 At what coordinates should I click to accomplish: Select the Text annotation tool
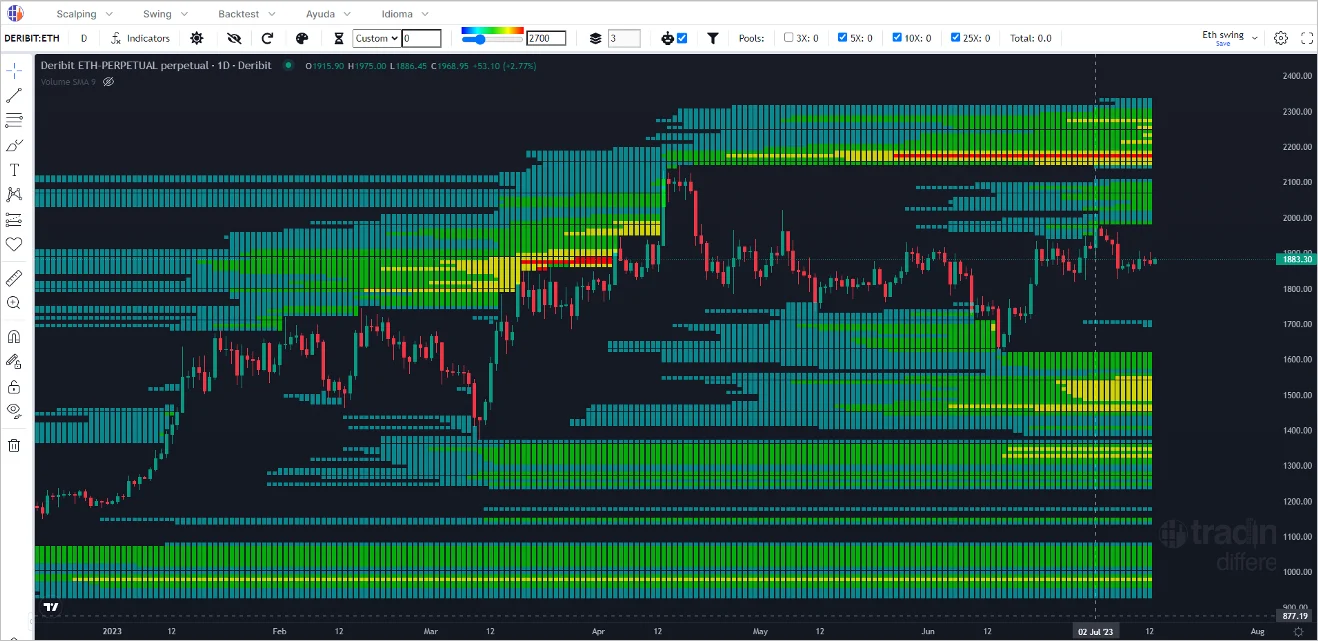(14, 169)
